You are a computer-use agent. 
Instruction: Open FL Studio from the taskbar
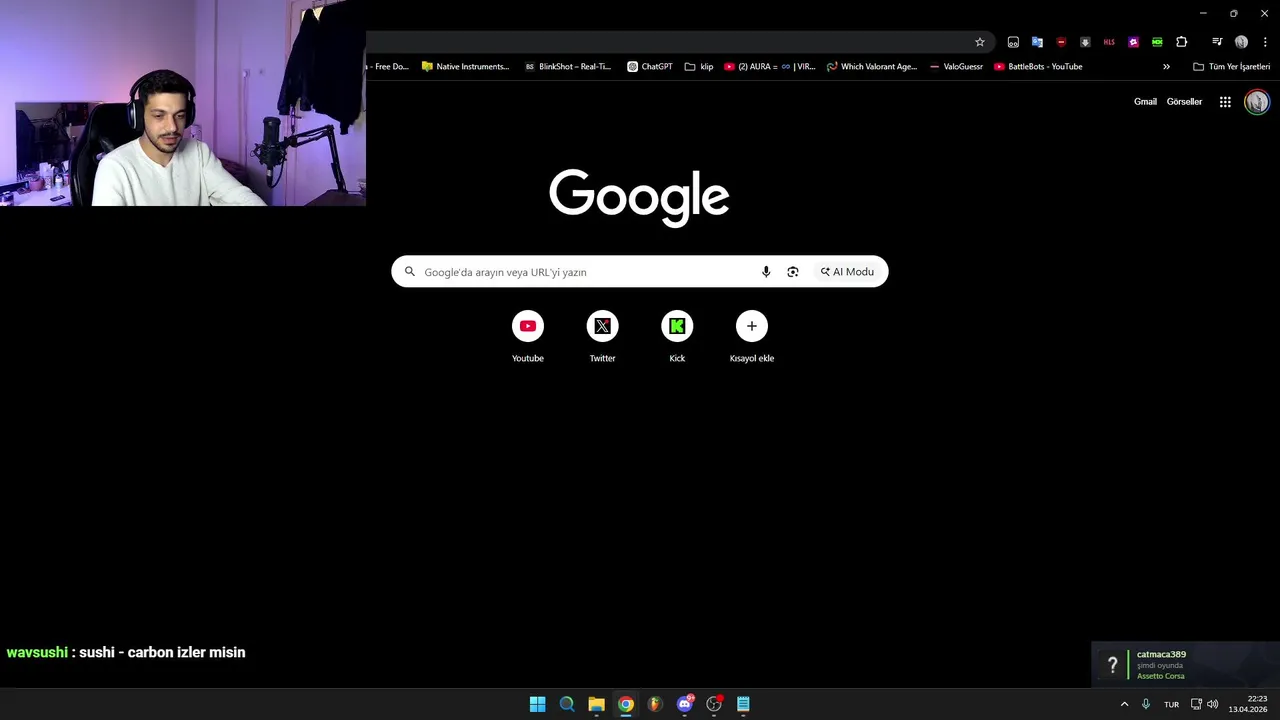655,704
